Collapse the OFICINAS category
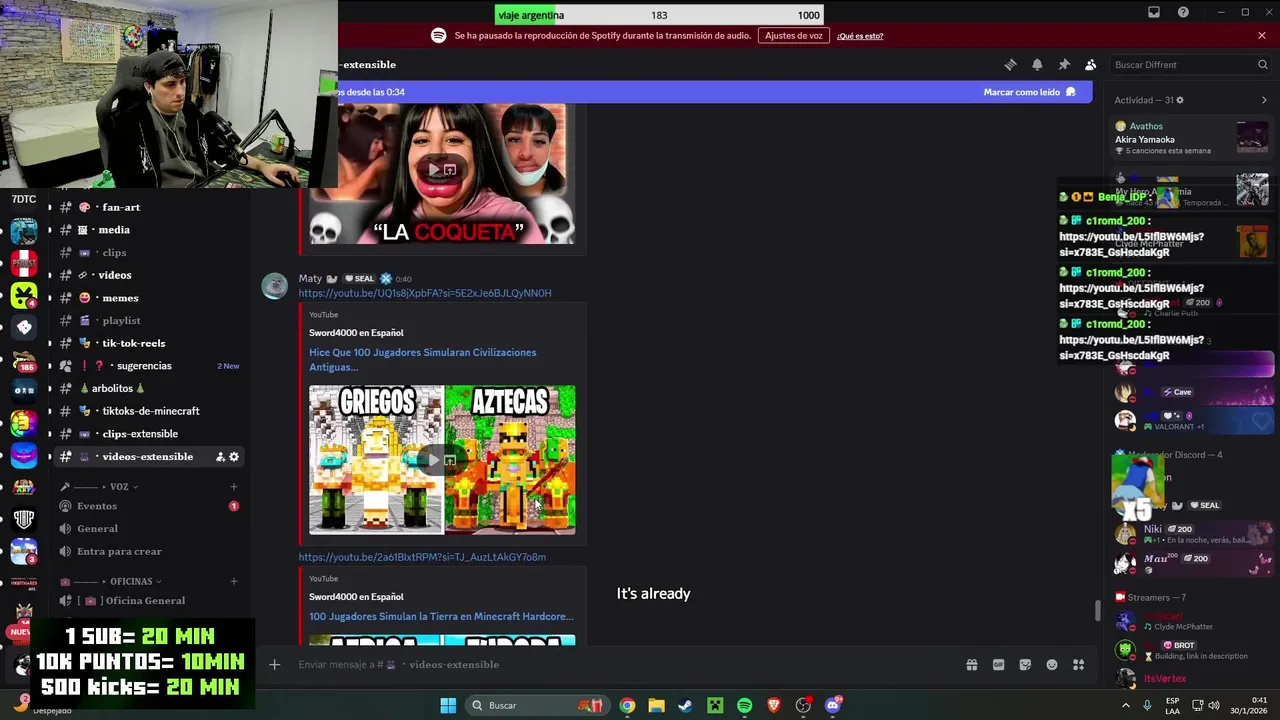This screenshot has height=720, width=1280. click(131, 581)
